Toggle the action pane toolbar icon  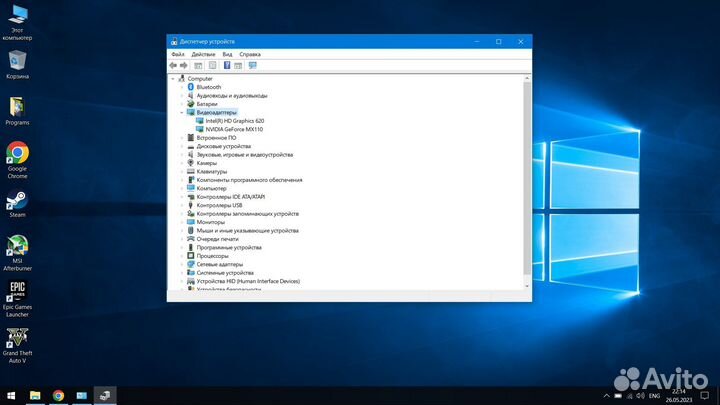pos(238,66)
